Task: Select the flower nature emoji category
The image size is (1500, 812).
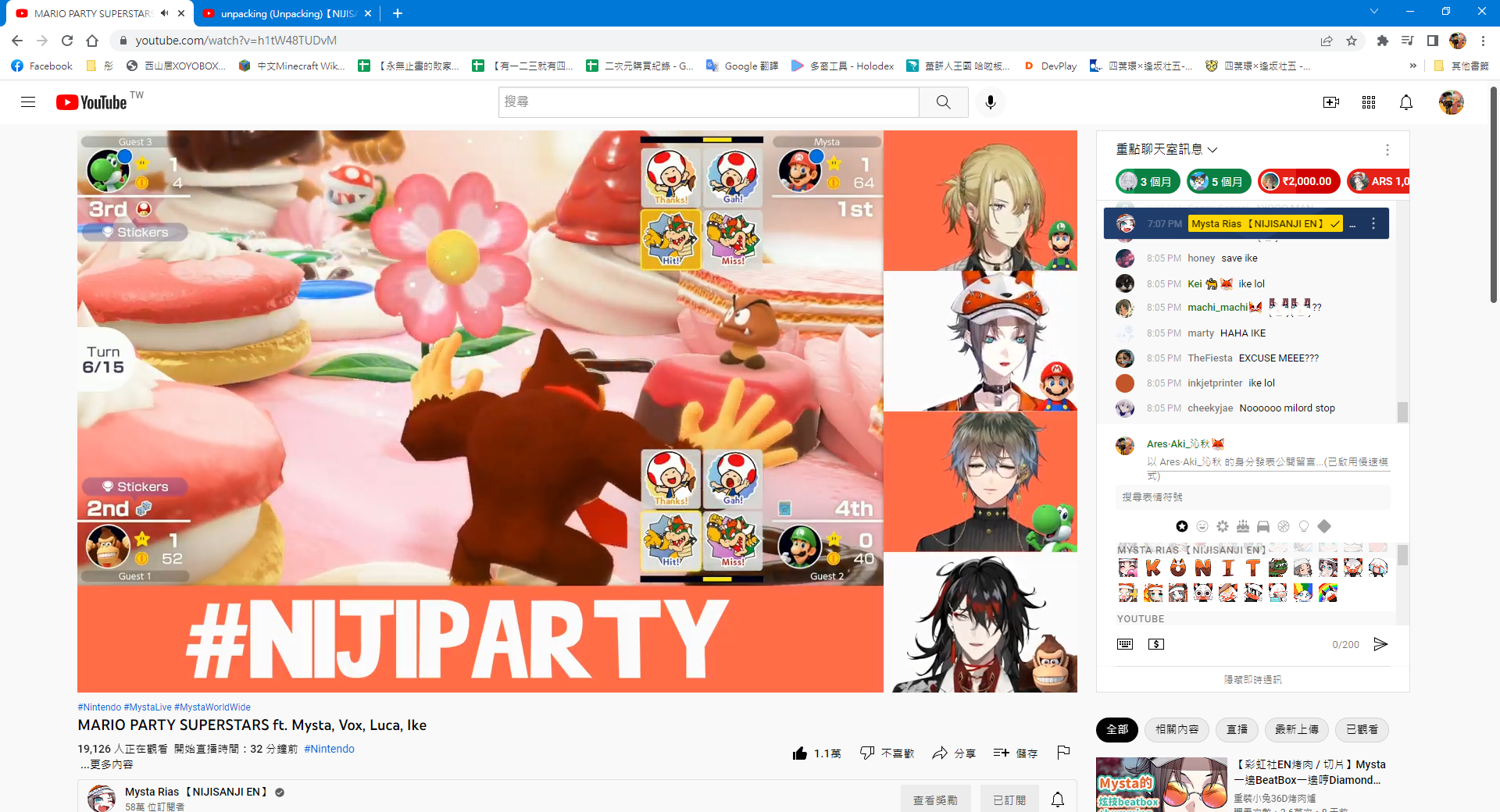Action: pos(1223,526)
